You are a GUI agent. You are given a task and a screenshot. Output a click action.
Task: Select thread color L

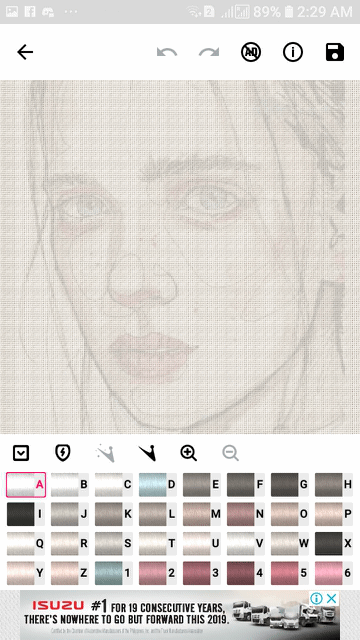click(x=158, y=514)
